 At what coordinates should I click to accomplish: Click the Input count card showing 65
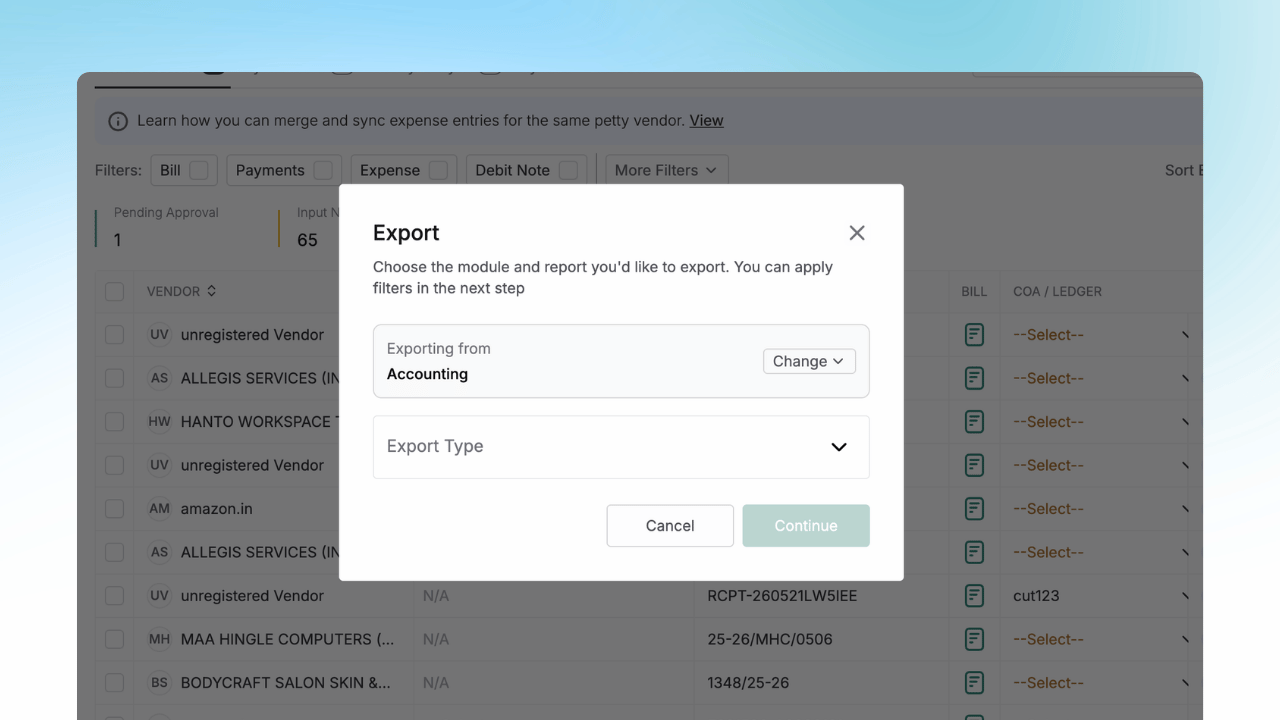point(308,227)
